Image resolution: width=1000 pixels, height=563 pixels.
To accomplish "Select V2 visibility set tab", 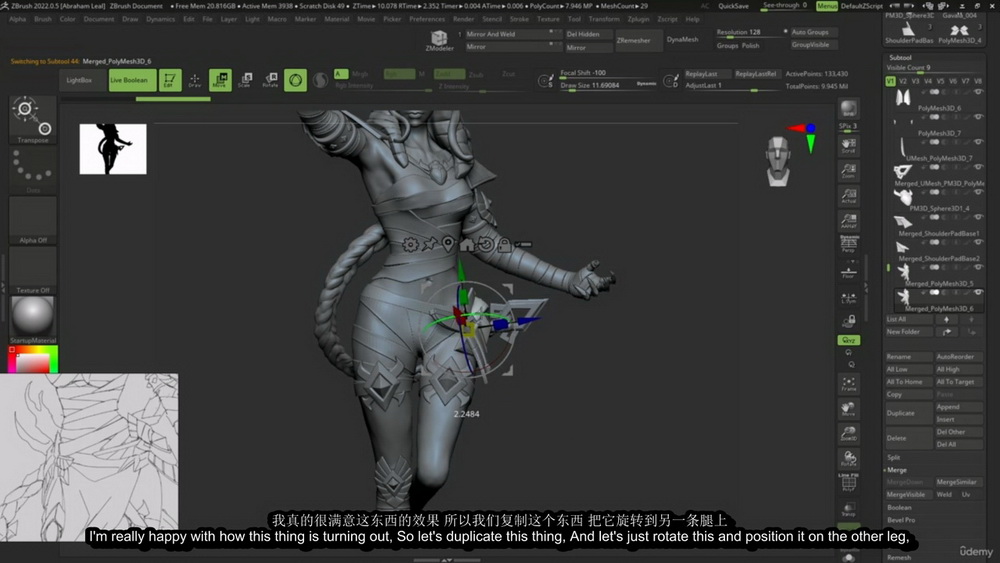I will [902, 81].
